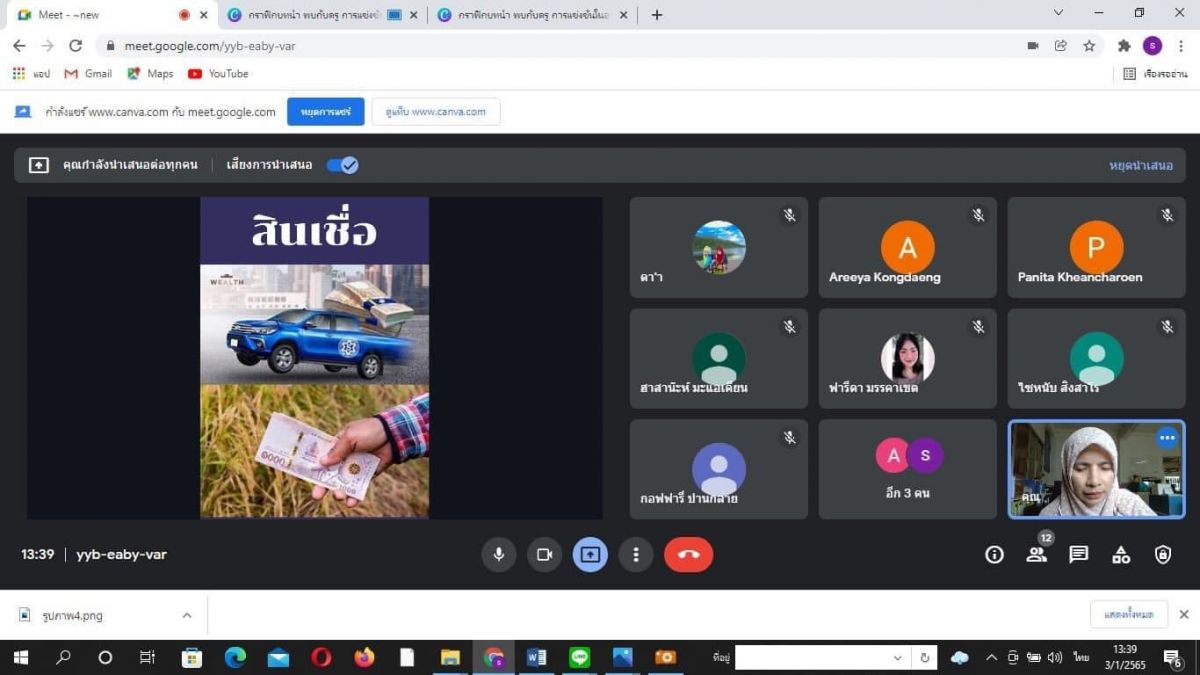Click stop presenting link at right

pyautogui.click(x=1140, y=165)
